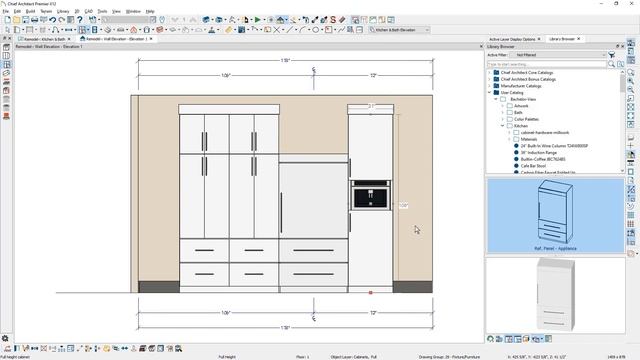Expand Manufacturer Catalogs folder
The width and height of the screenshot is (640, 360).
(x=489, y=86)
